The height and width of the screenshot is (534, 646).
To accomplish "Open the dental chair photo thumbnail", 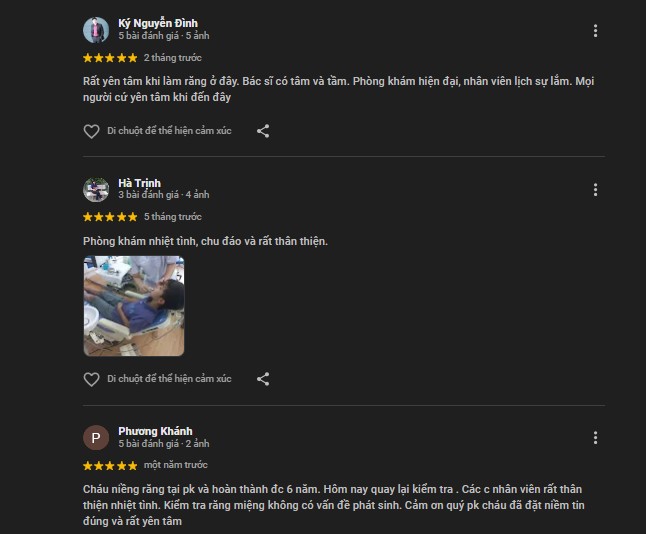I will 134,306.
